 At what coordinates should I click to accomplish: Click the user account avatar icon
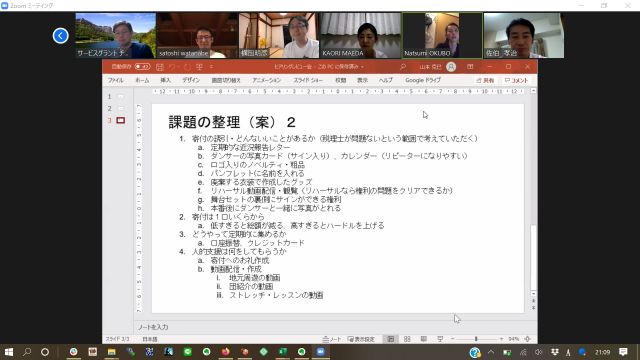point(451,67)
